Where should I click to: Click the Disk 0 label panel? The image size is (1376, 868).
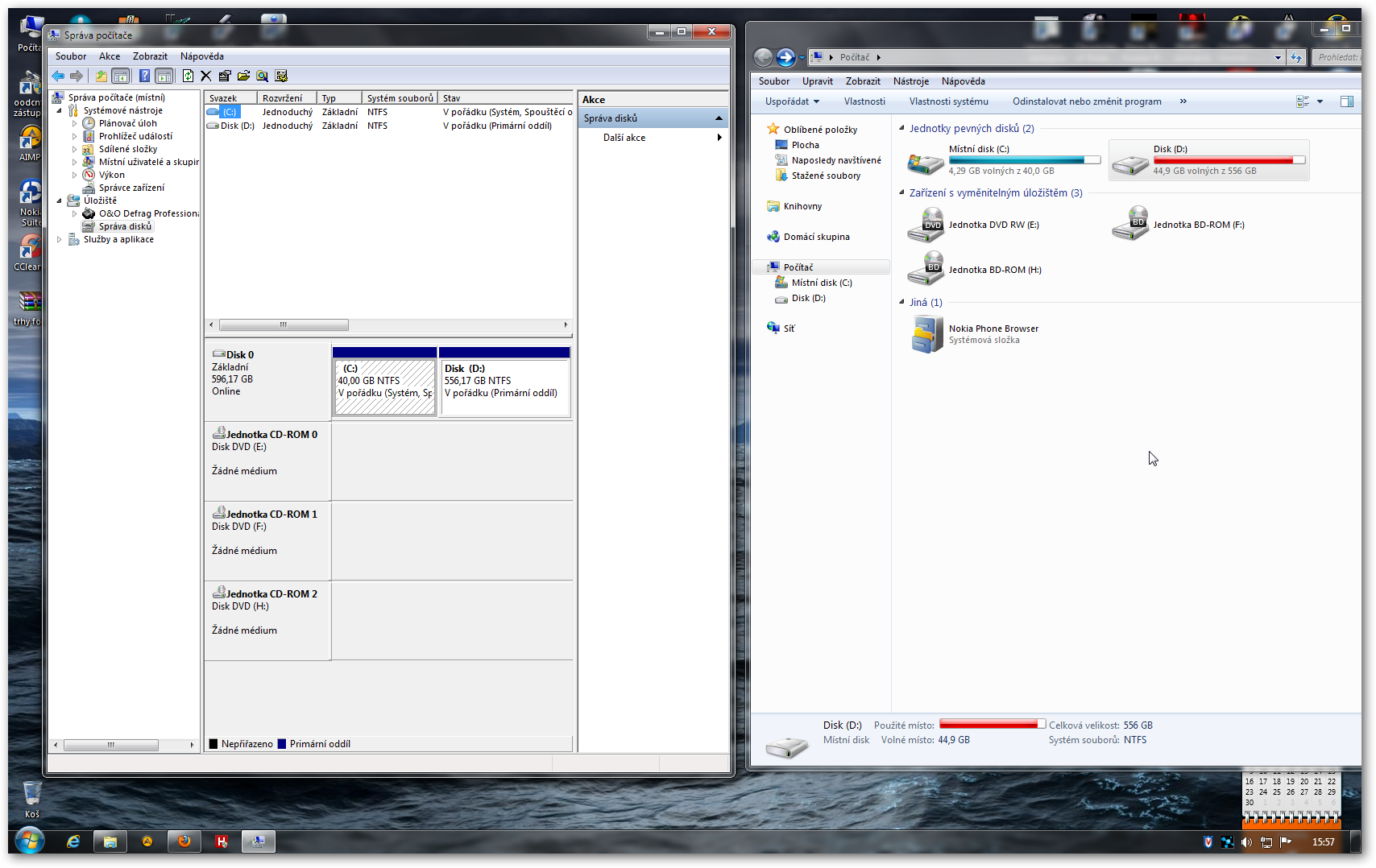pyautogui.click(x=267, y=382)
